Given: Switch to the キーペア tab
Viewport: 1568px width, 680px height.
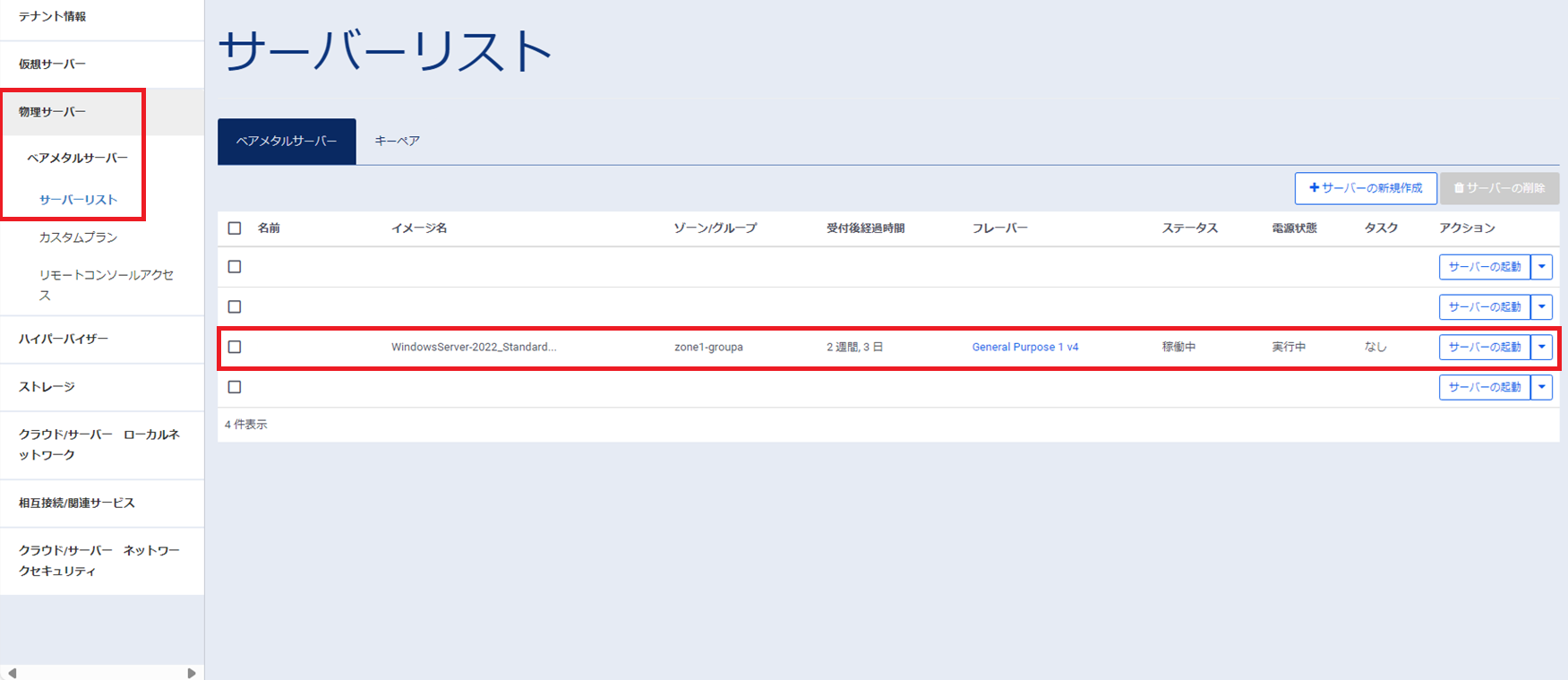Looking at the screenshot, I should [397, 142].
